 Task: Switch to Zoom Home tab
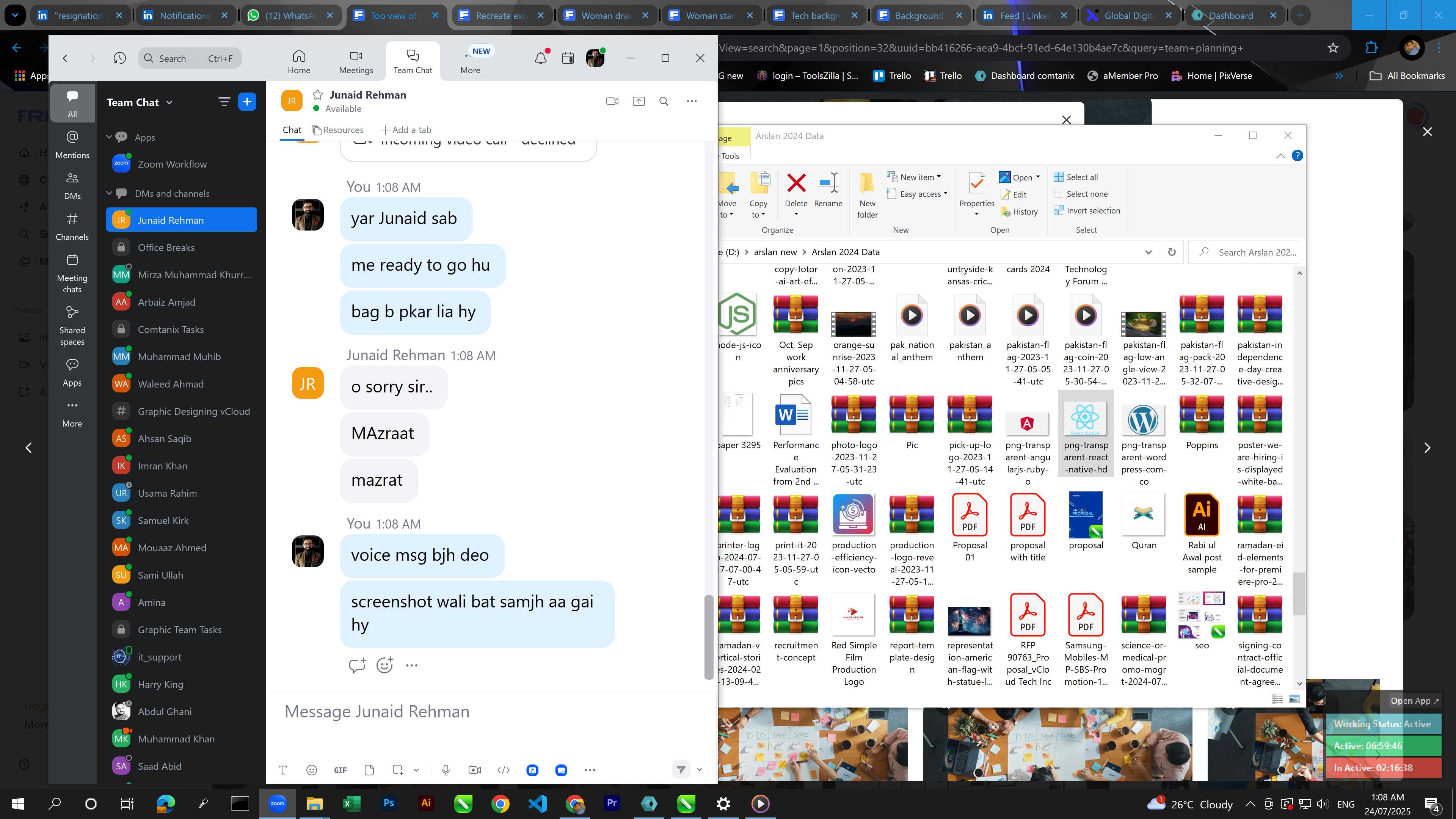tap(299, 61)
